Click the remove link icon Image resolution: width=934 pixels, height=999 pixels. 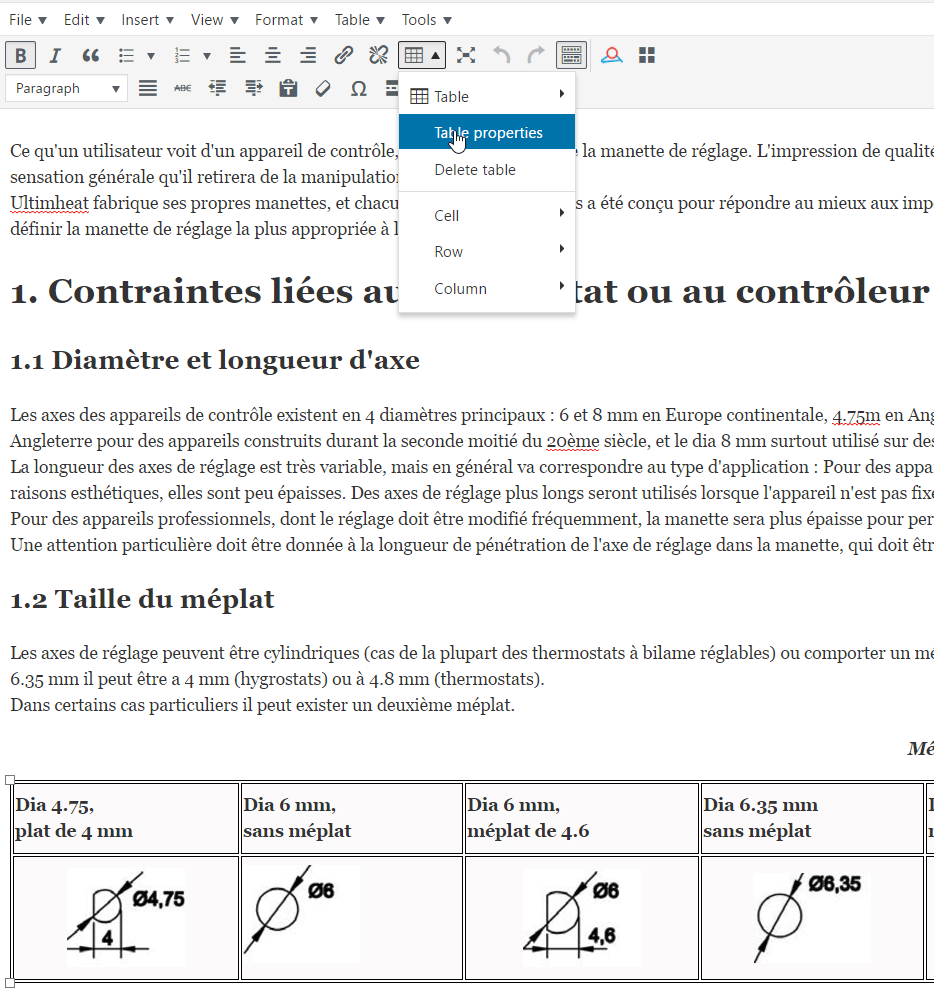click(378, 55)
